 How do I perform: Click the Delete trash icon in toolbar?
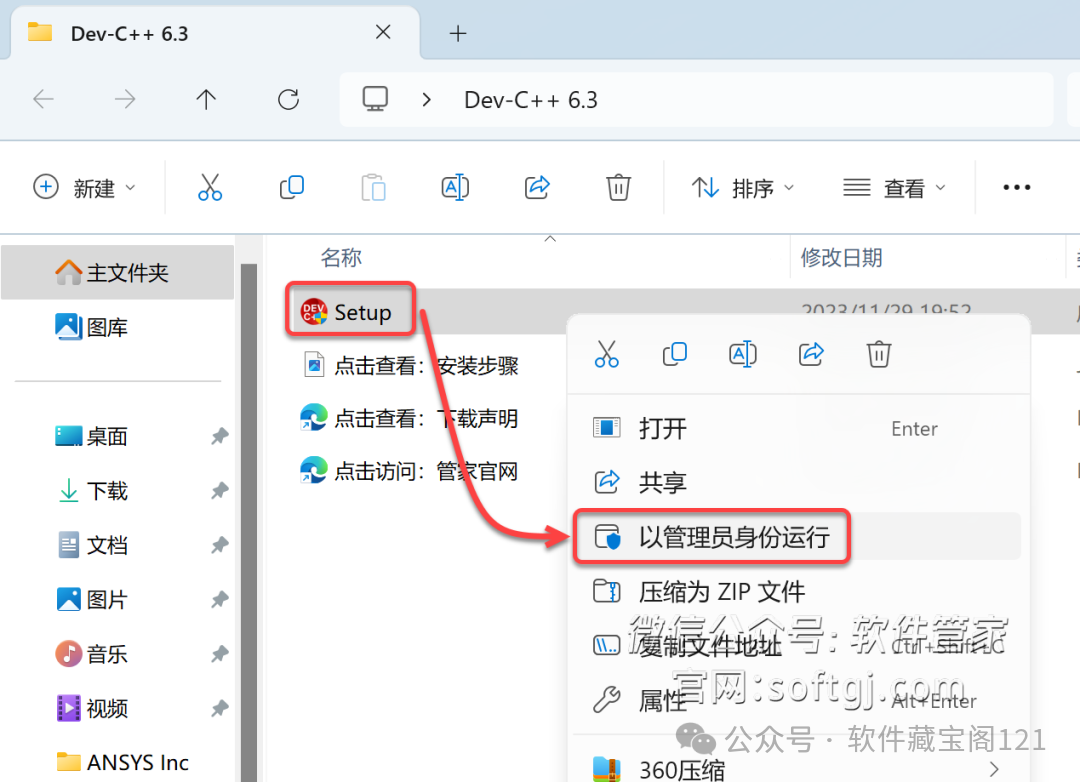tap(619, 187)
